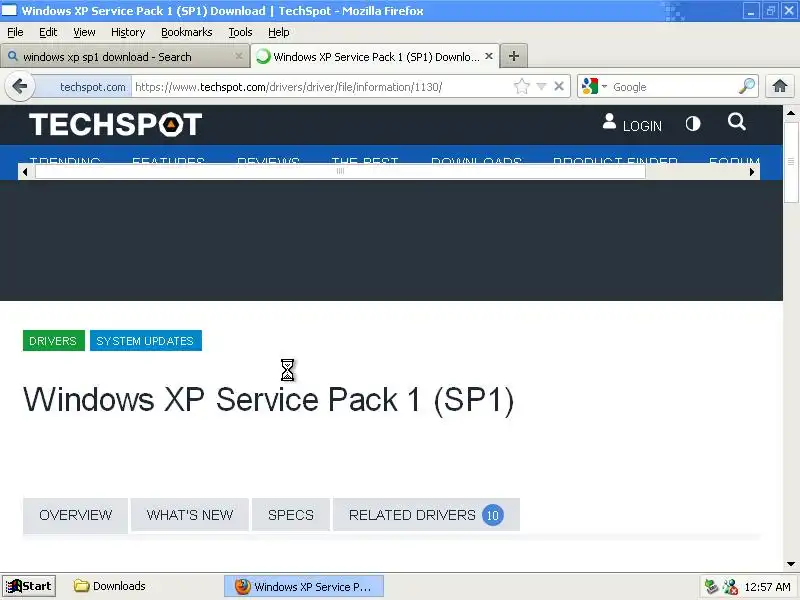Click the 12:57 AM taskbar clock
The height and width of the screenshot is (600, 800).
(767, 587)
